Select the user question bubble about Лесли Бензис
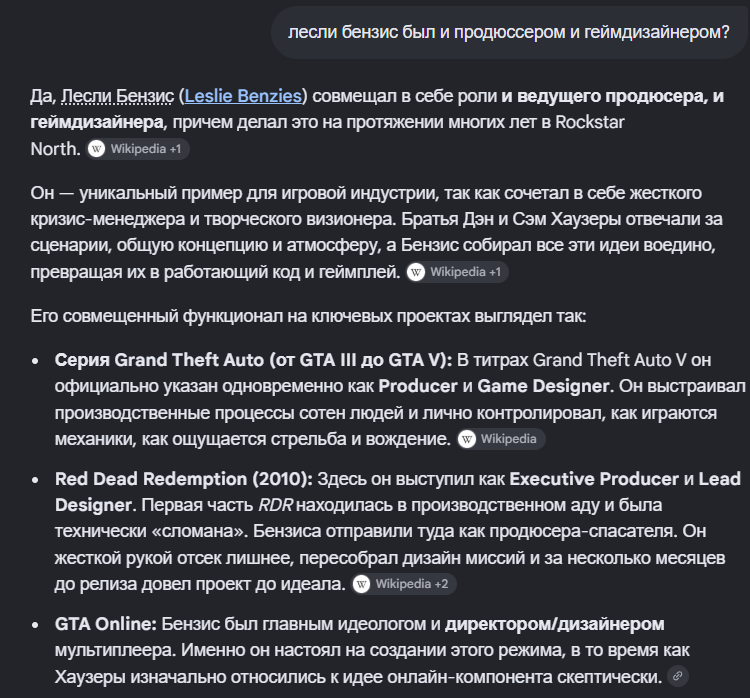Image resolution: width=750 pixels, height=698 pixels. click(x=508, y=32)
